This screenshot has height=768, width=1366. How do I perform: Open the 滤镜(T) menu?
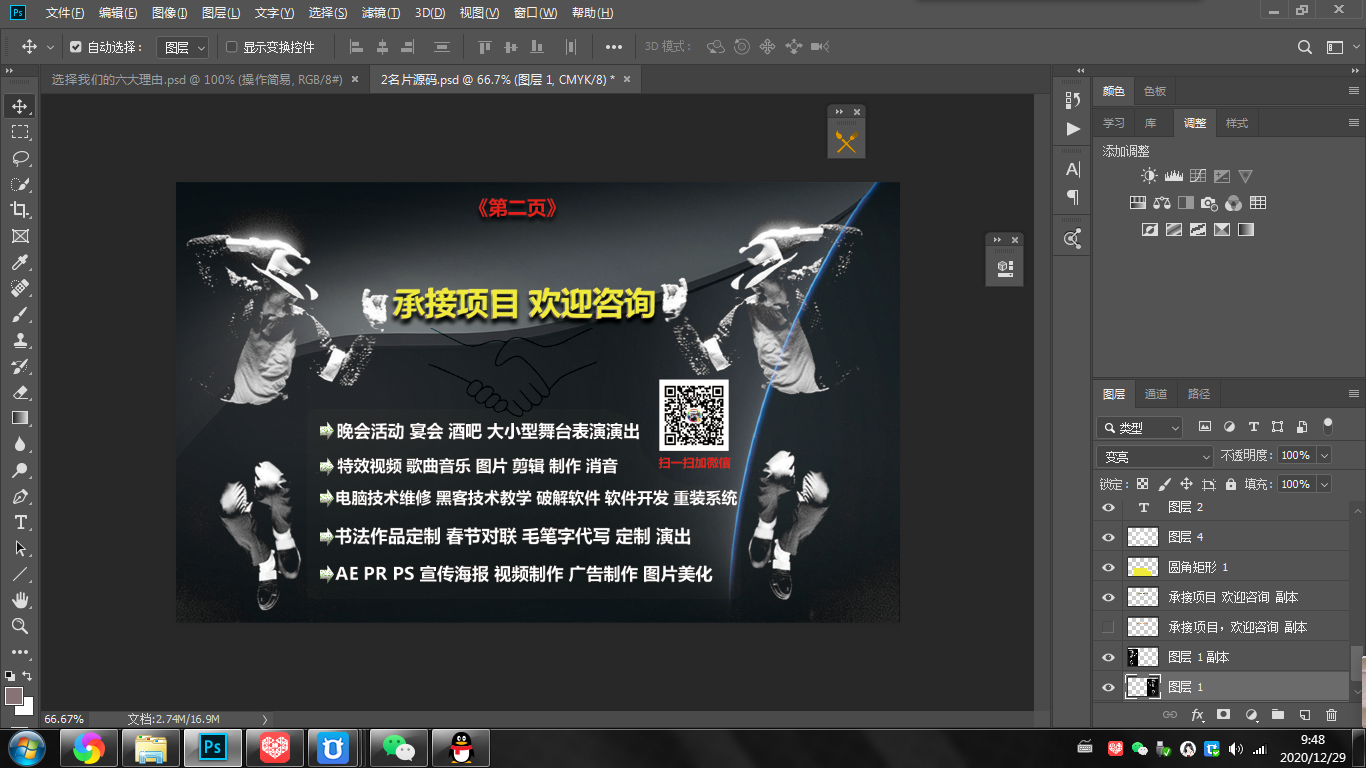(x=381, y=13)
